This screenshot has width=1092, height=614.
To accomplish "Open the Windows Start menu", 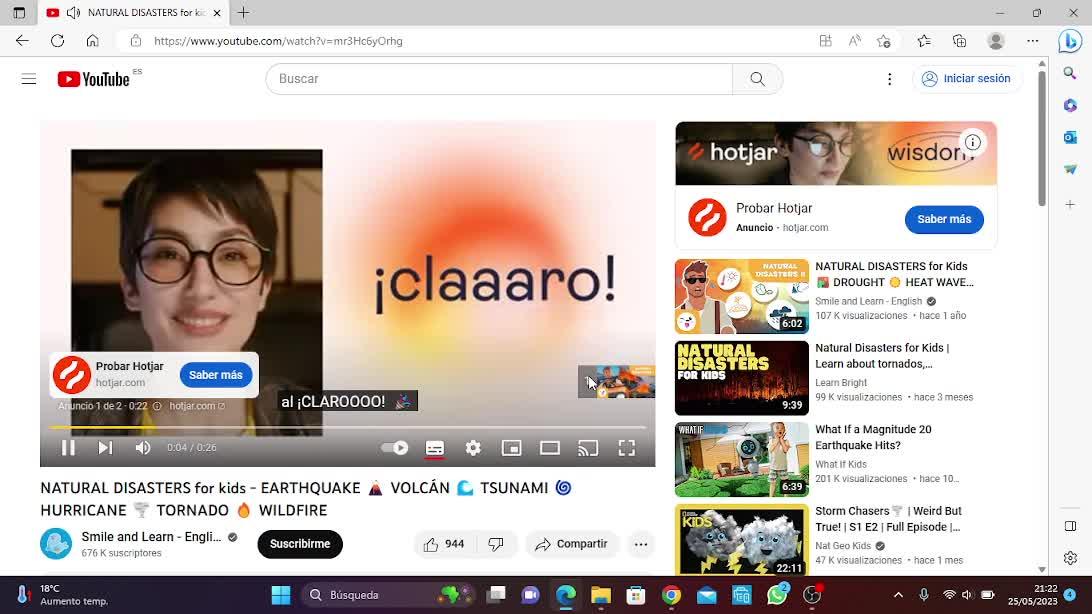I will (281, 595).
